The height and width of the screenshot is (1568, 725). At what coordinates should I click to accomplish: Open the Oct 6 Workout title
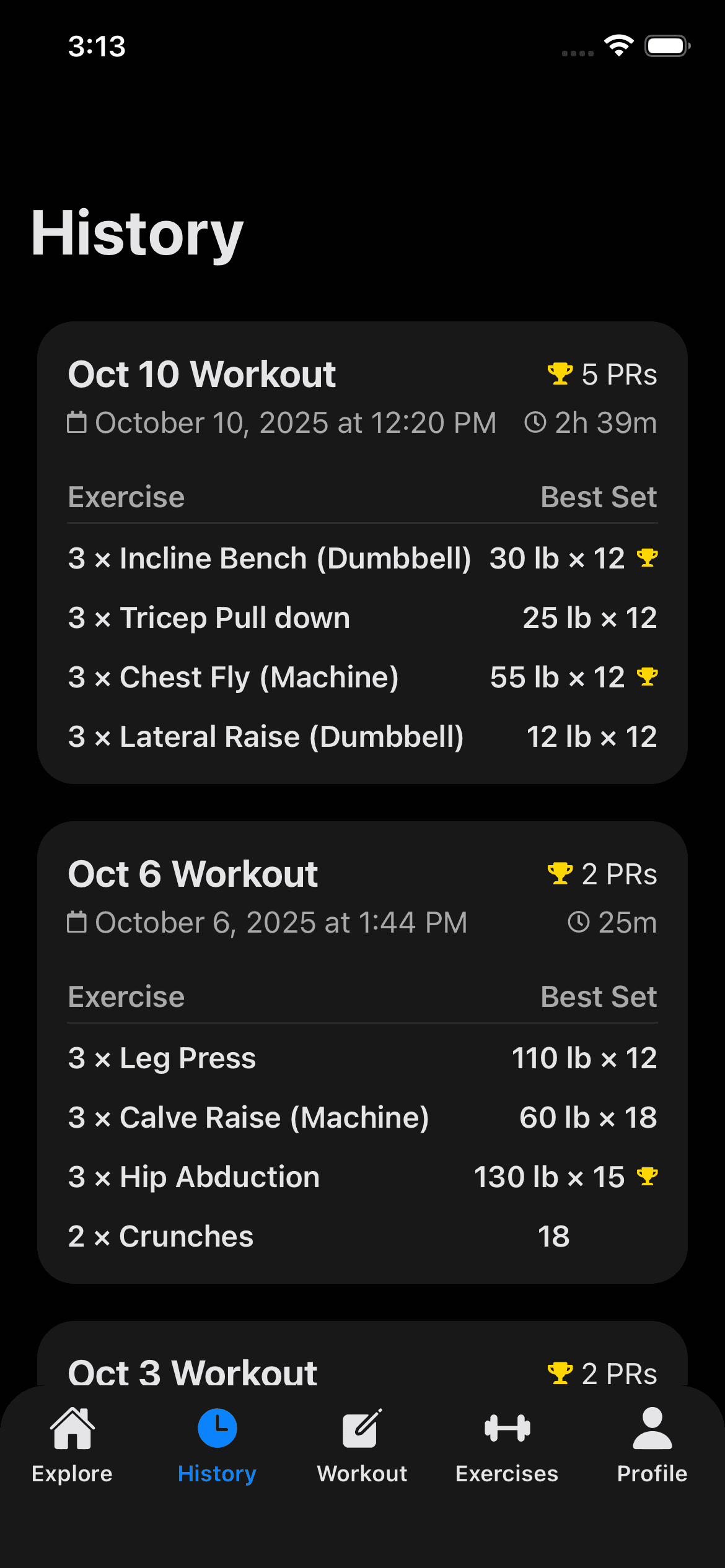click(193, 874)
